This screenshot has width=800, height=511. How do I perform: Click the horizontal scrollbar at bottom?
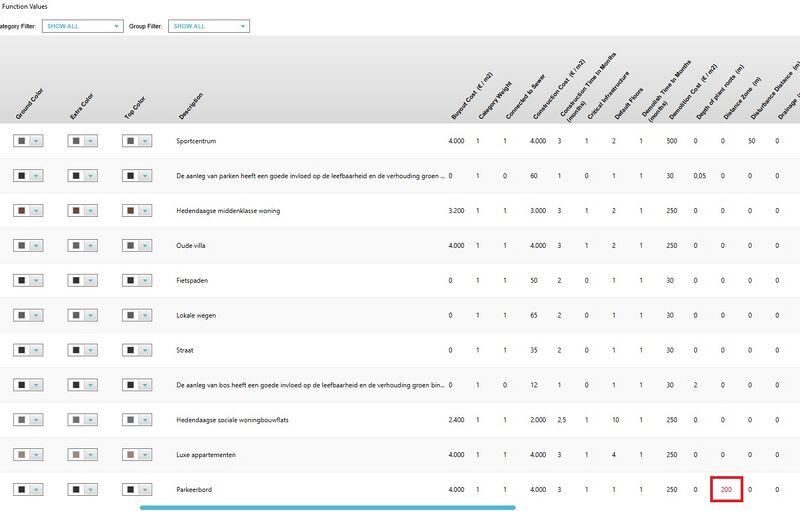(327, 507)
